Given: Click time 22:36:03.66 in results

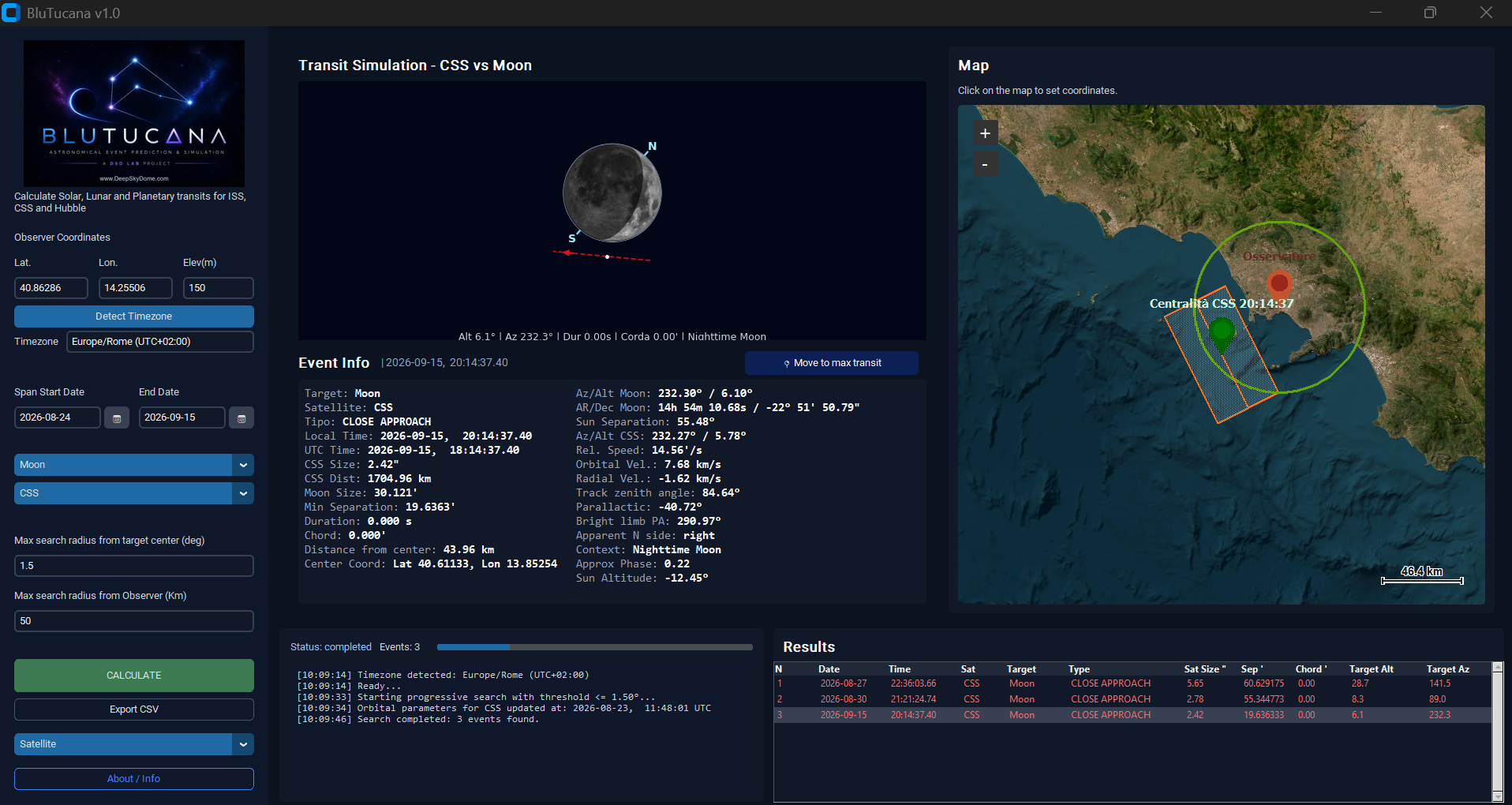Looking at the screenshot, I should tap(913, 683).
